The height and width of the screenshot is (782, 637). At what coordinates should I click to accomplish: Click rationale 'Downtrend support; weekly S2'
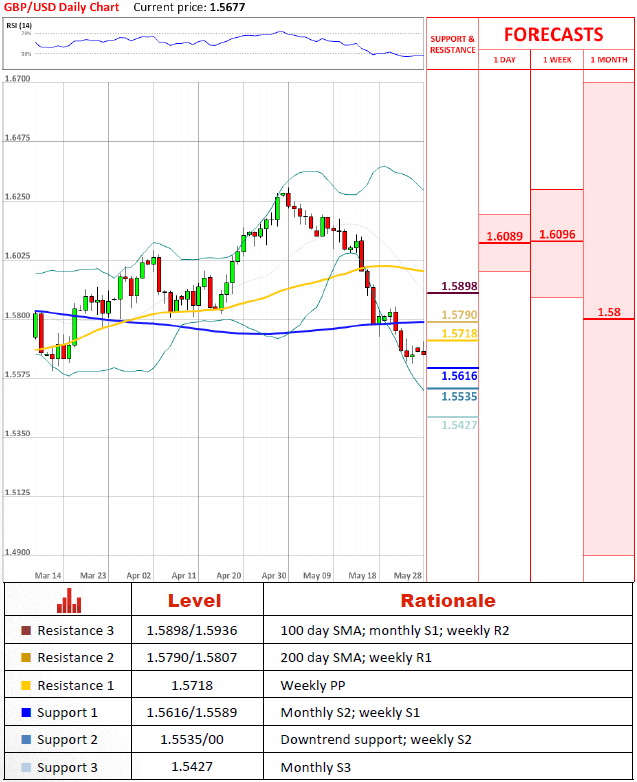(x=376, y=739)
